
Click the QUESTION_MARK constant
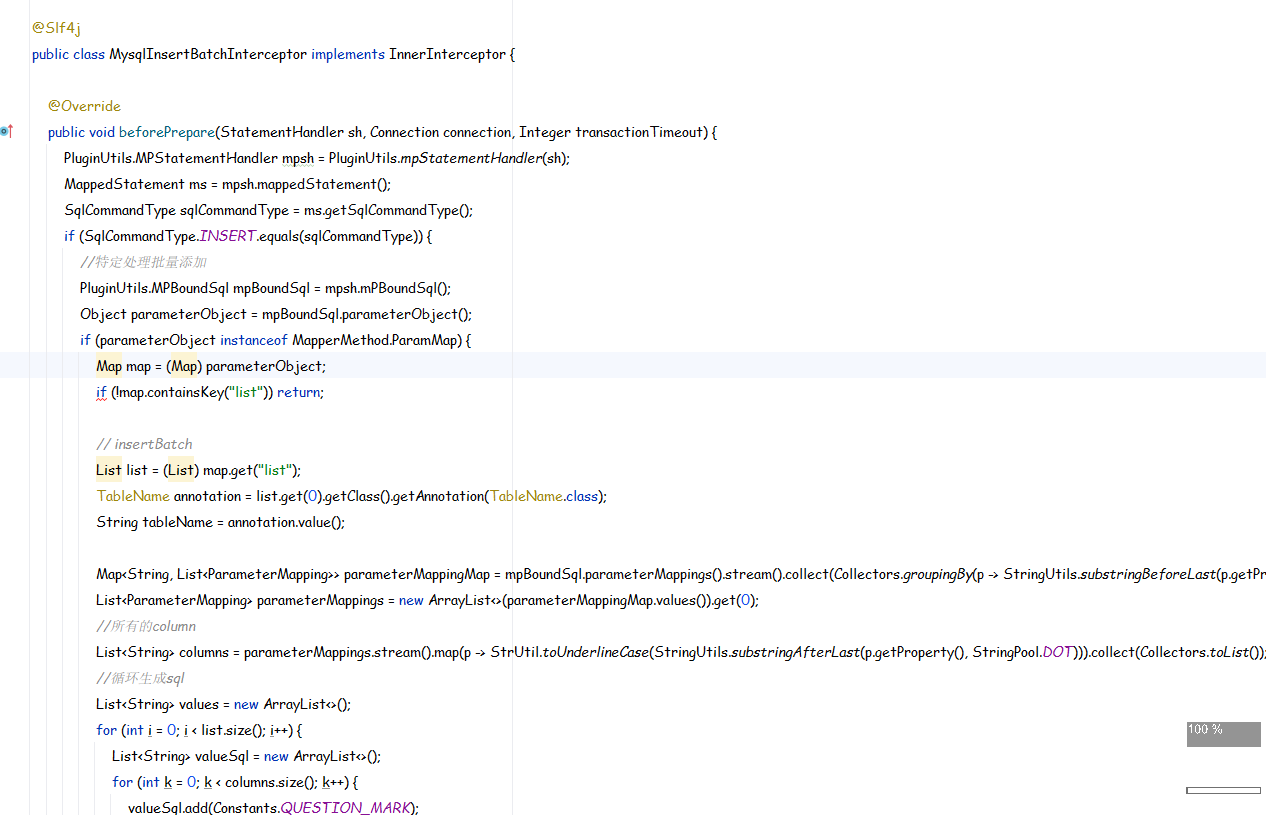click(x=346, y=808)
